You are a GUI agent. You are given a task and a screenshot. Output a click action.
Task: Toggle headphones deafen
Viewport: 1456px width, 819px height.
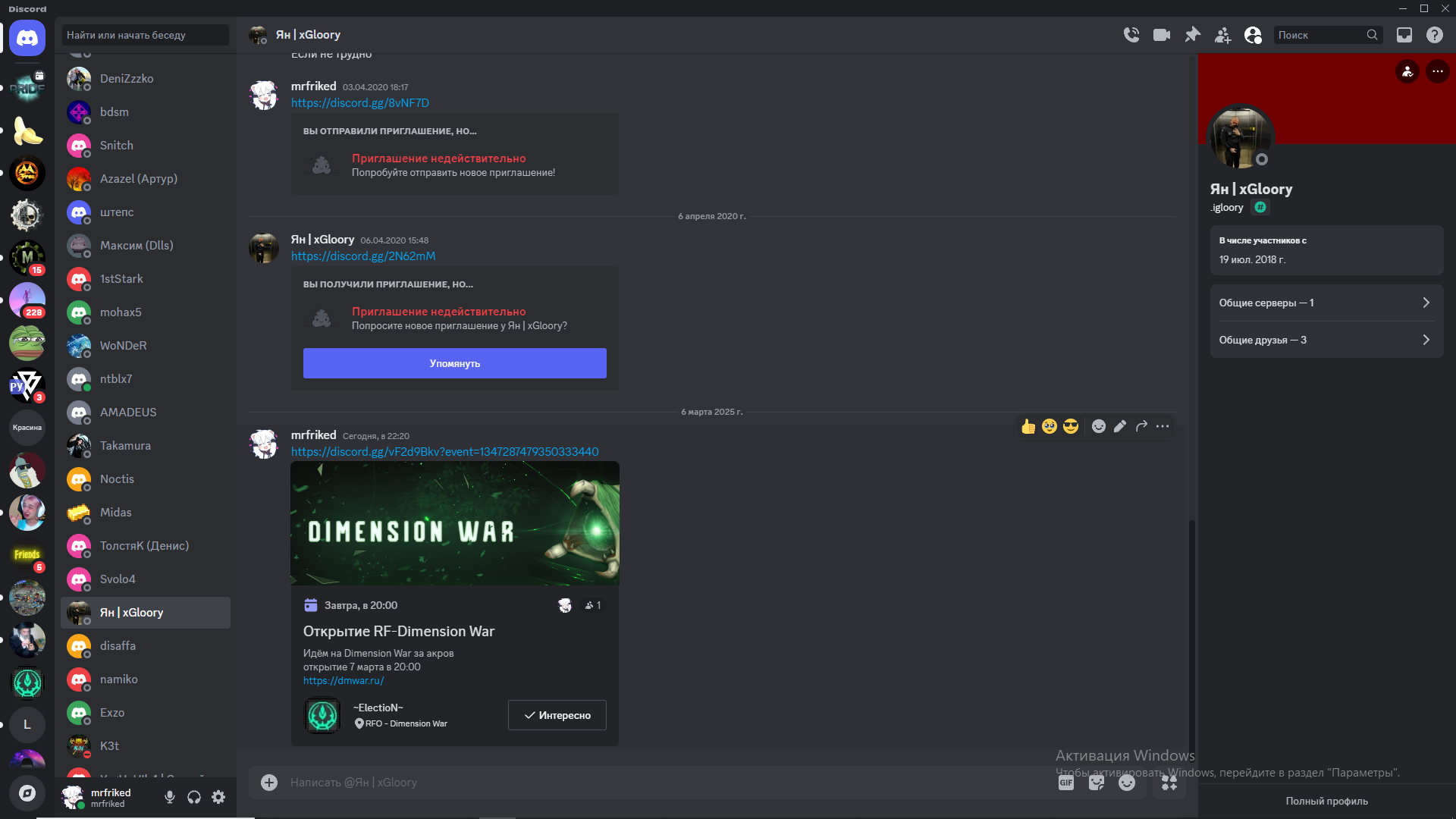point(194,797)
